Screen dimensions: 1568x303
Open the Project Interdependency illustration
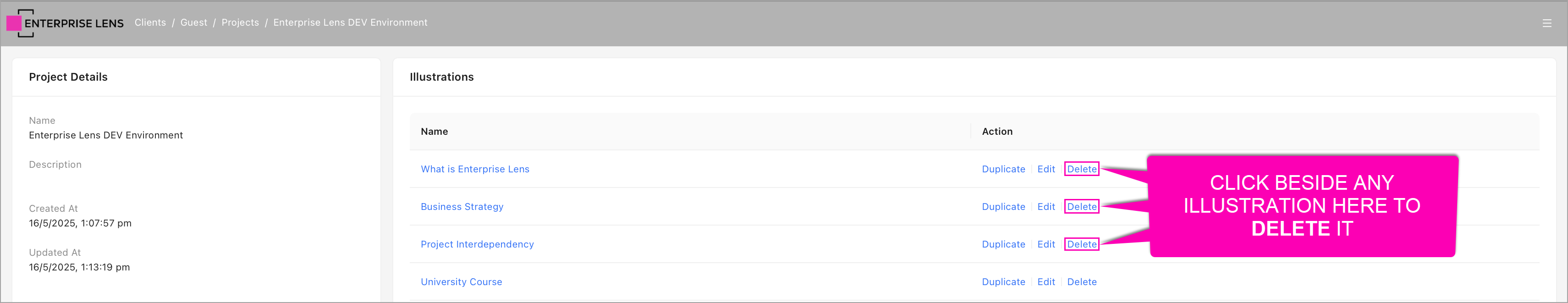(477, 245)
